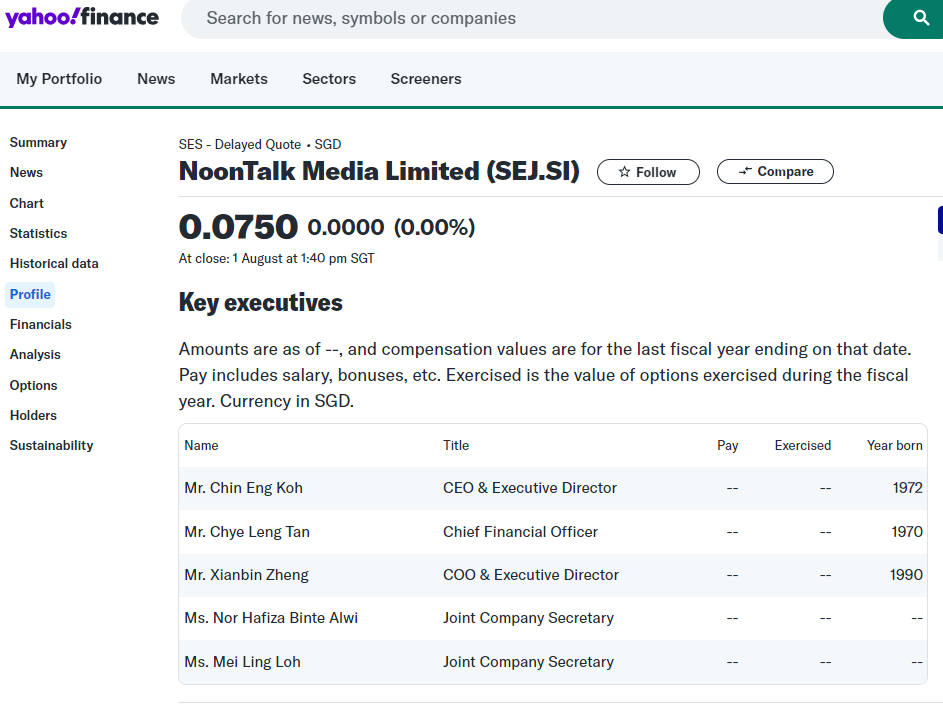Open Historical data section
This screenshot has width=943, height=715.
coord(54,263)
